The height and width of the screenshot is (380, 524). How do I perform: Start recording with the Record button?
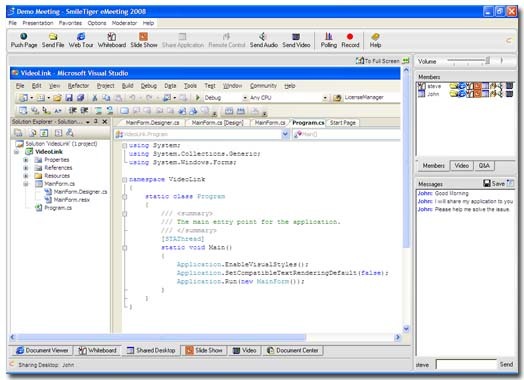pyautogui.click(x=350, y=40)
